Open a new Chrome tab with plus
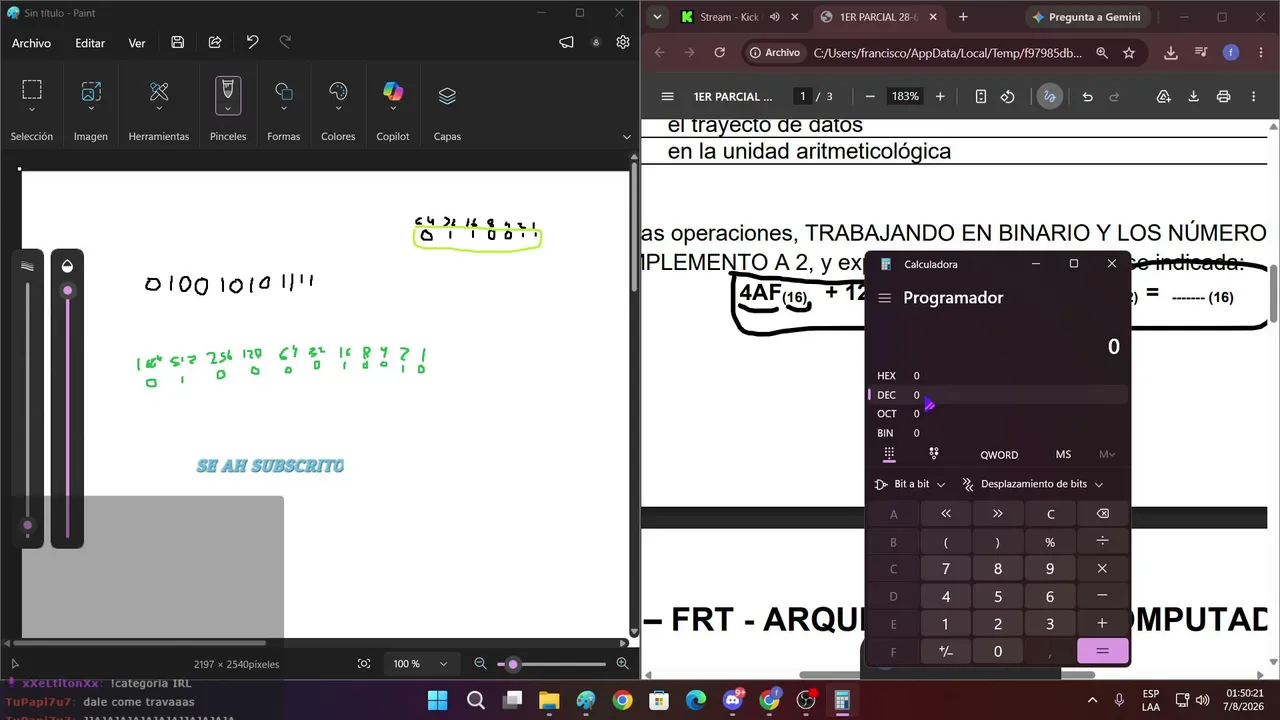The height and width of the screenshot is (720, 1280). tap(963, 17)
